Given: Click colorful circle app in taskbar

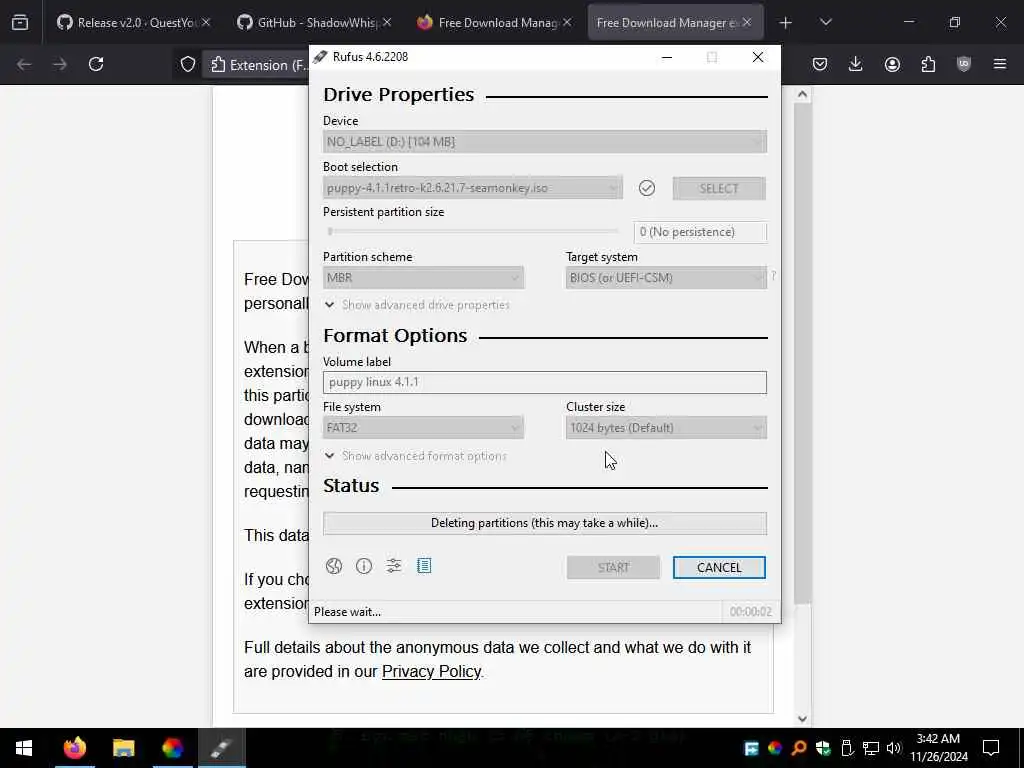Looking at the screenshot, I should tap(172, 748).
